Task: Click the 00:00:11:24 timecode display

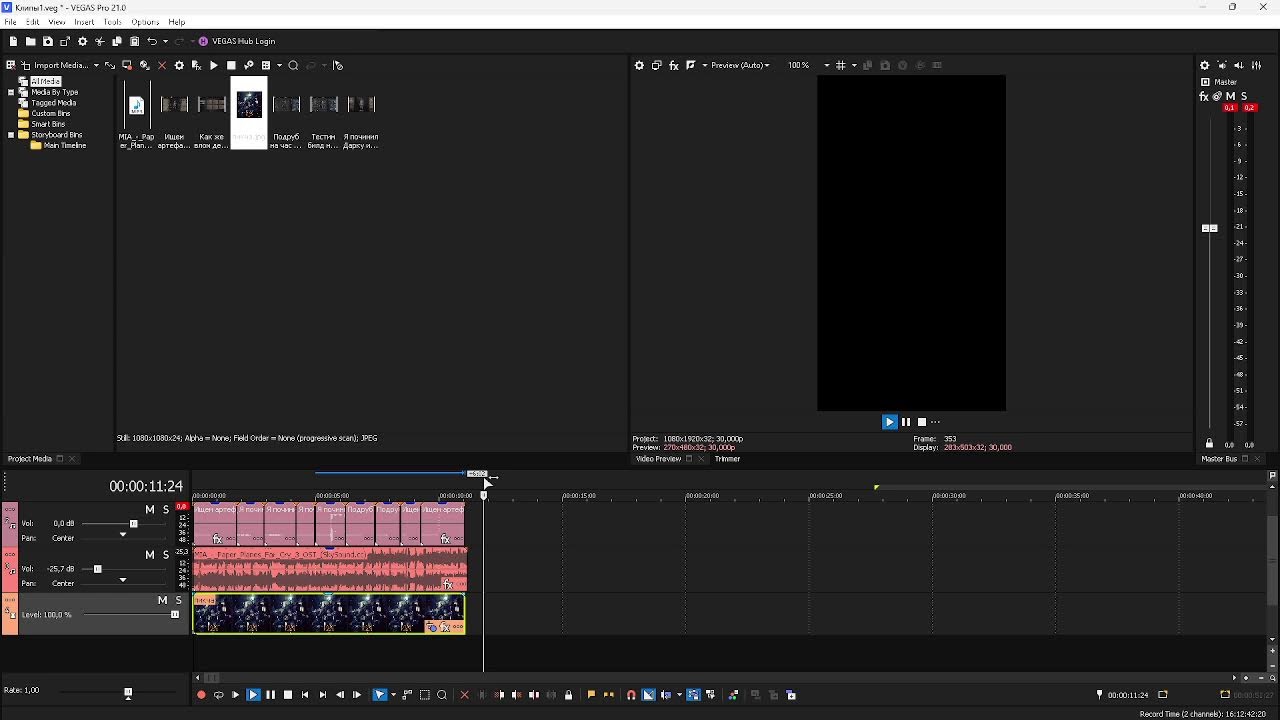Action: (x=146, y=486)
